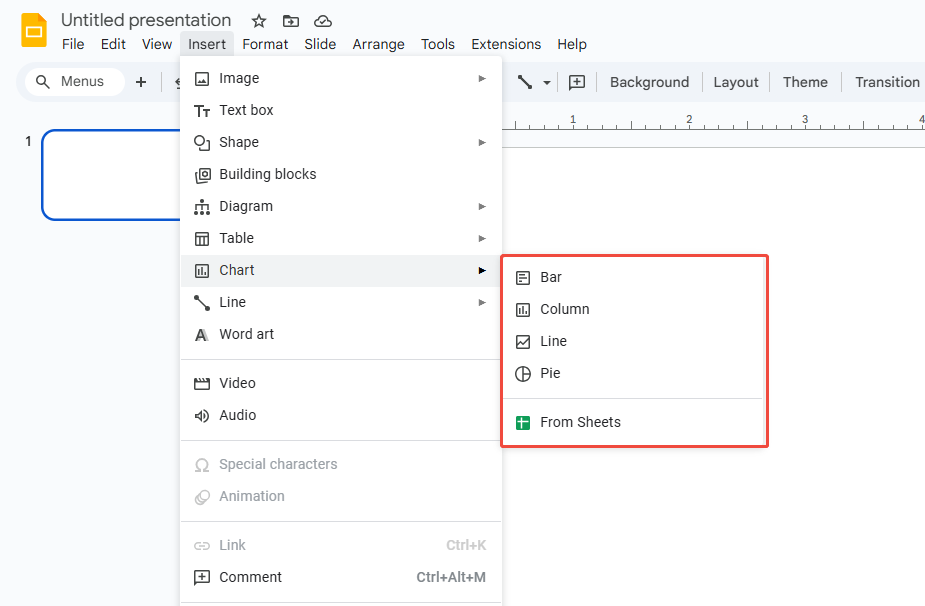The width and height of the screenshot is (925, 606).
Task: Open the Theme picker
Action: 805,82
